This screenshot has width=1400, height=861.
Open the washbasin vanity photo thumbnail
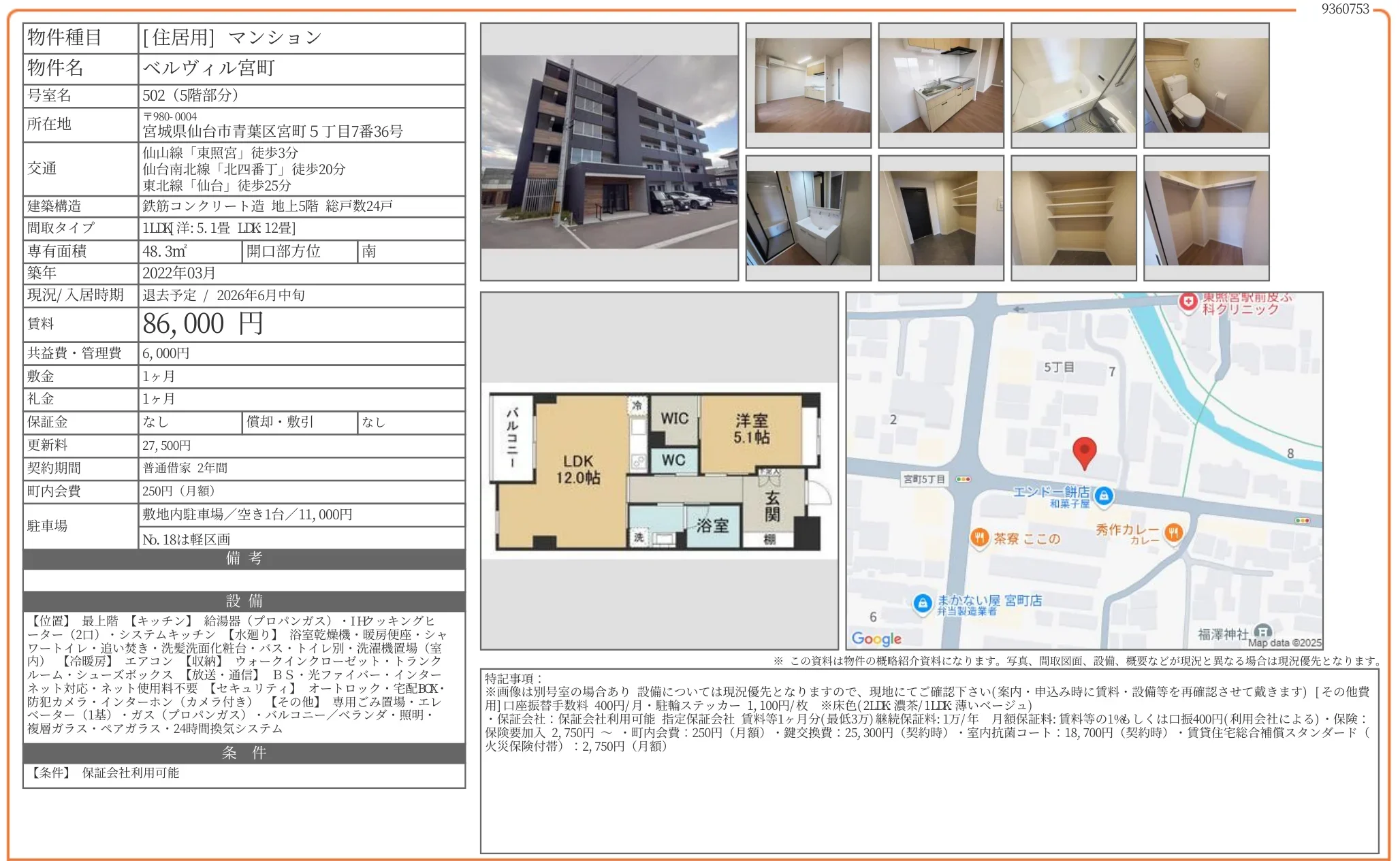[x=808, y=218]
